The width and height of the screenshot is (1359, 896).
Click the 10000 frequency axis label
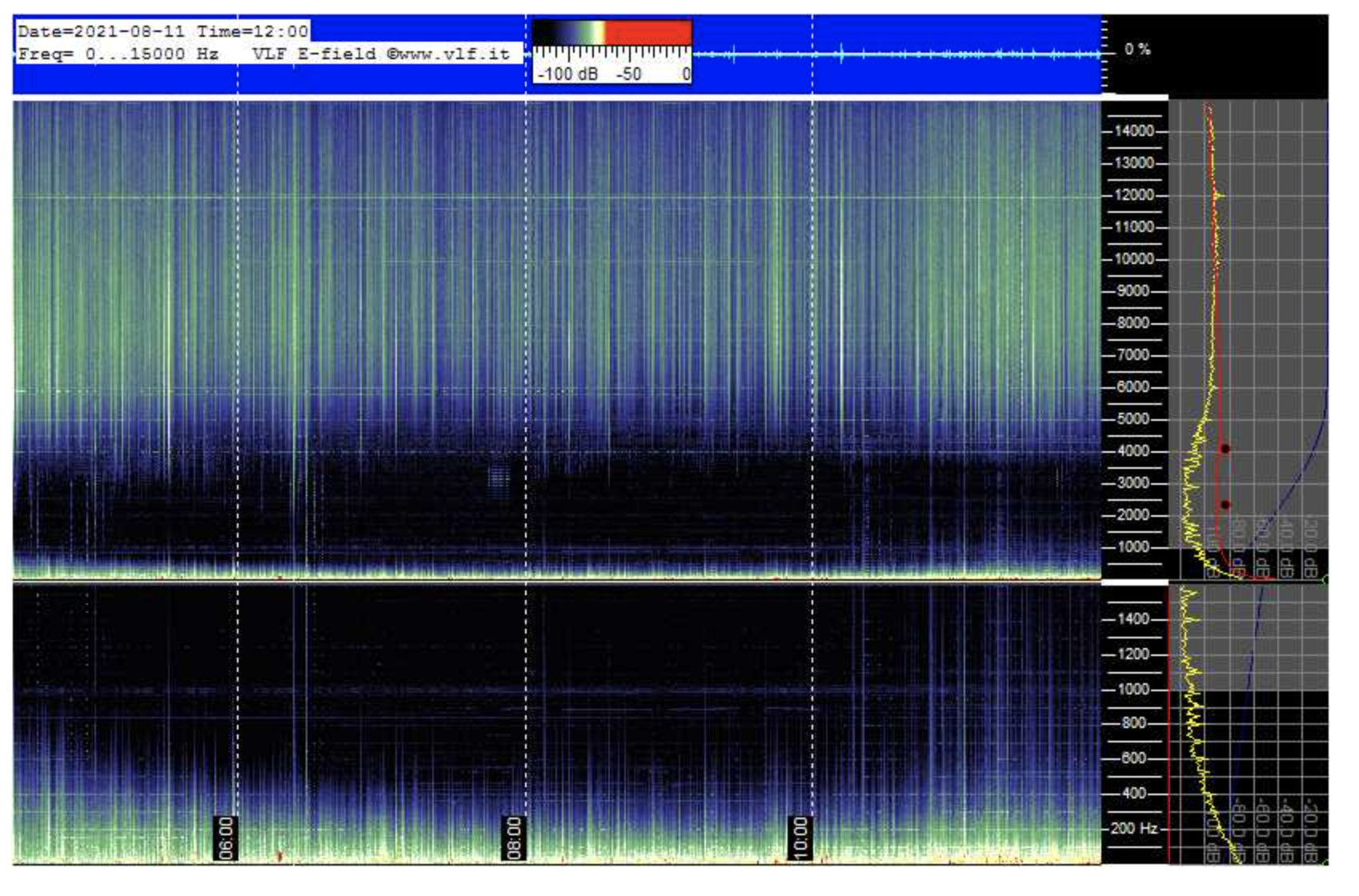pyautogui.click(x=1134, y=258)
